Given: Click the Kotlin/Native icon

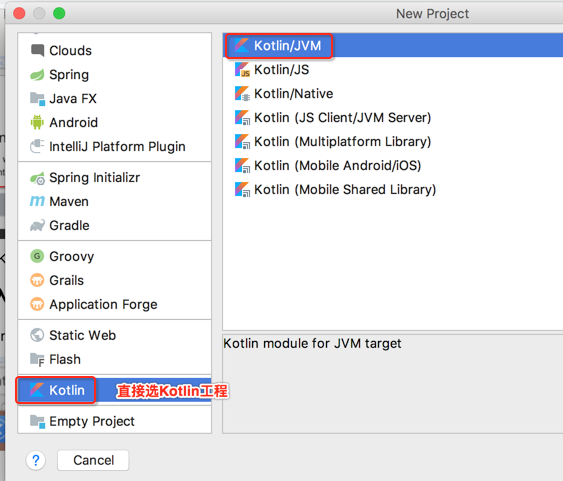Looking at the screenshot, I should (242, 94).
